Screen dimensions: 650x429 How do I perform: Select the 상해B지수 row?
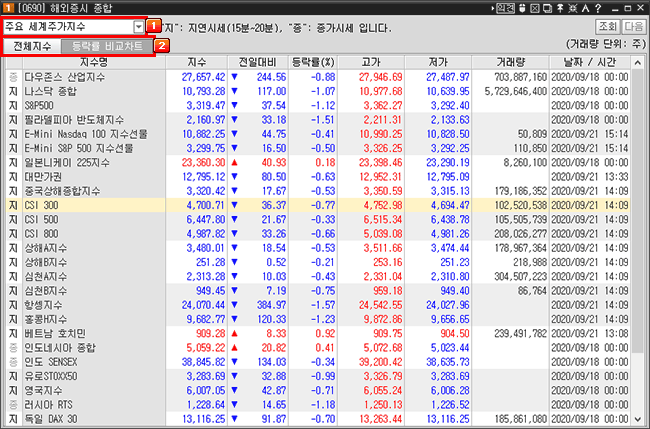(318, 262)
